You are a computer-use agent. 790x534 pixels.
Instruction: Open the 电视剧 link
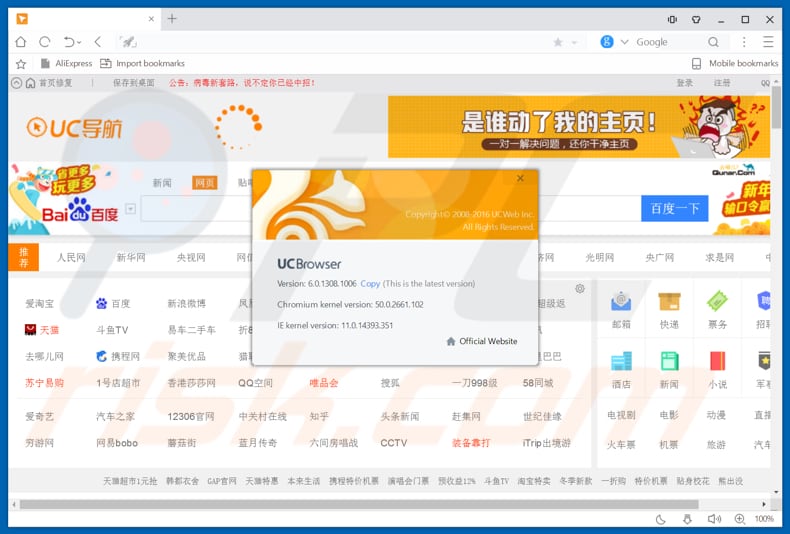(x=621, y=415)
